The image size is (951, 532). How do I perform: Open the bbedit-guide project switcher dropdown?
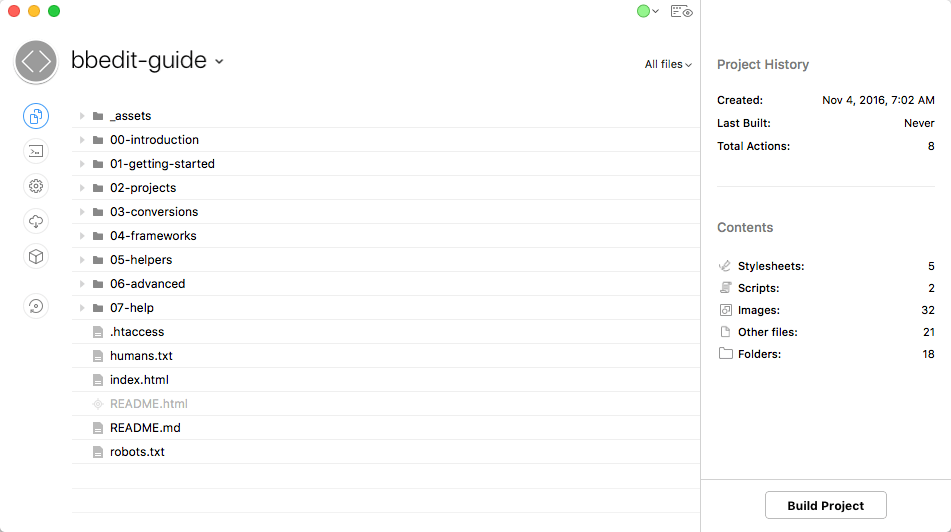click(x=219, y=61)
